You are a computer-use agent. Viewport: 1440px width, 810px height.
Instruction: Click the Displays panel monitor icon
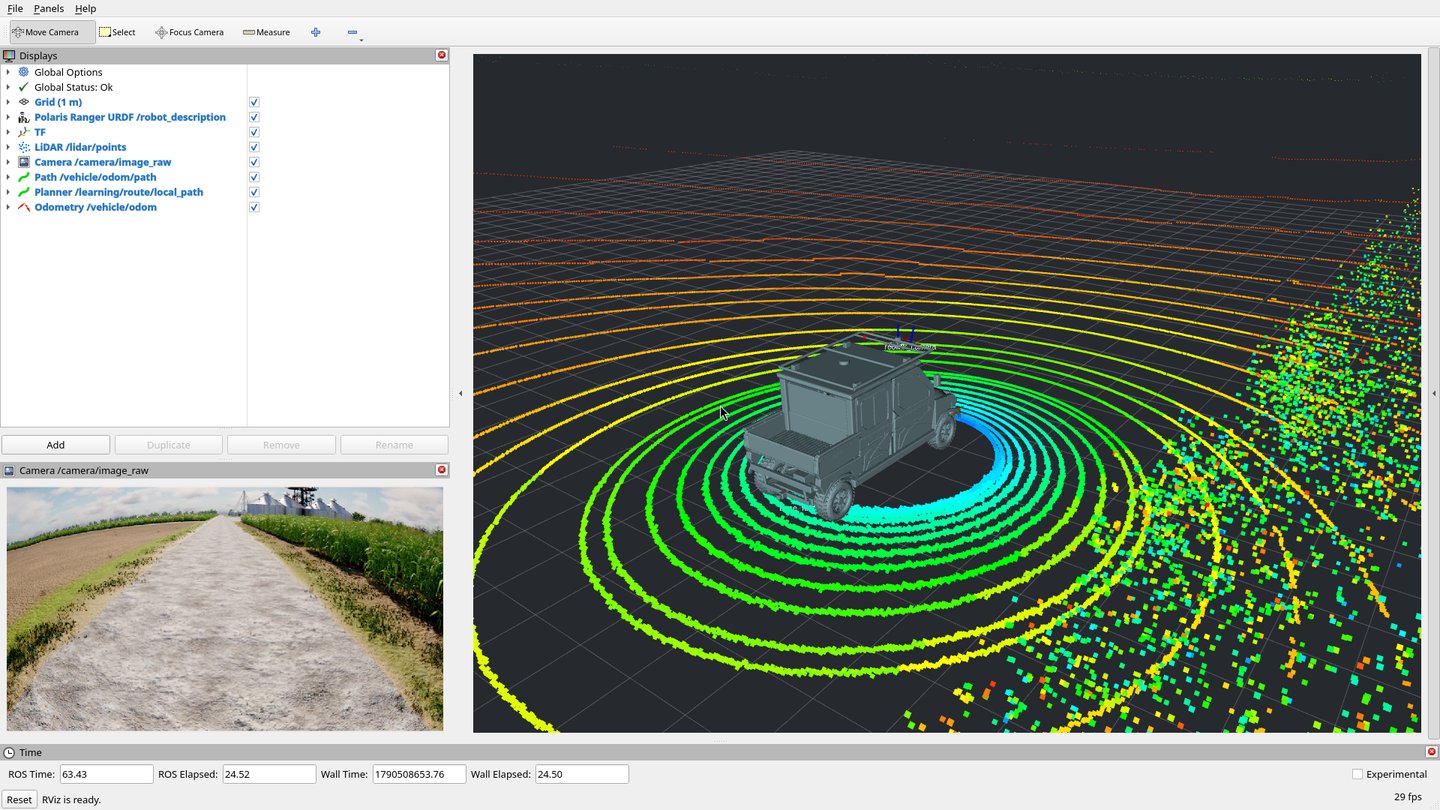coord(9,56)
